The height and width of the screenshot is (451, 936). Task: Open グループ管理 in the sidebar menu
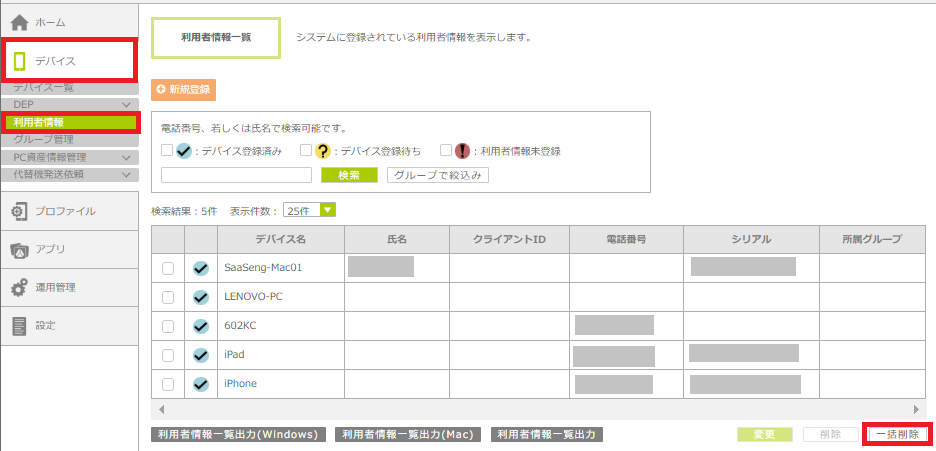point(43,139)
